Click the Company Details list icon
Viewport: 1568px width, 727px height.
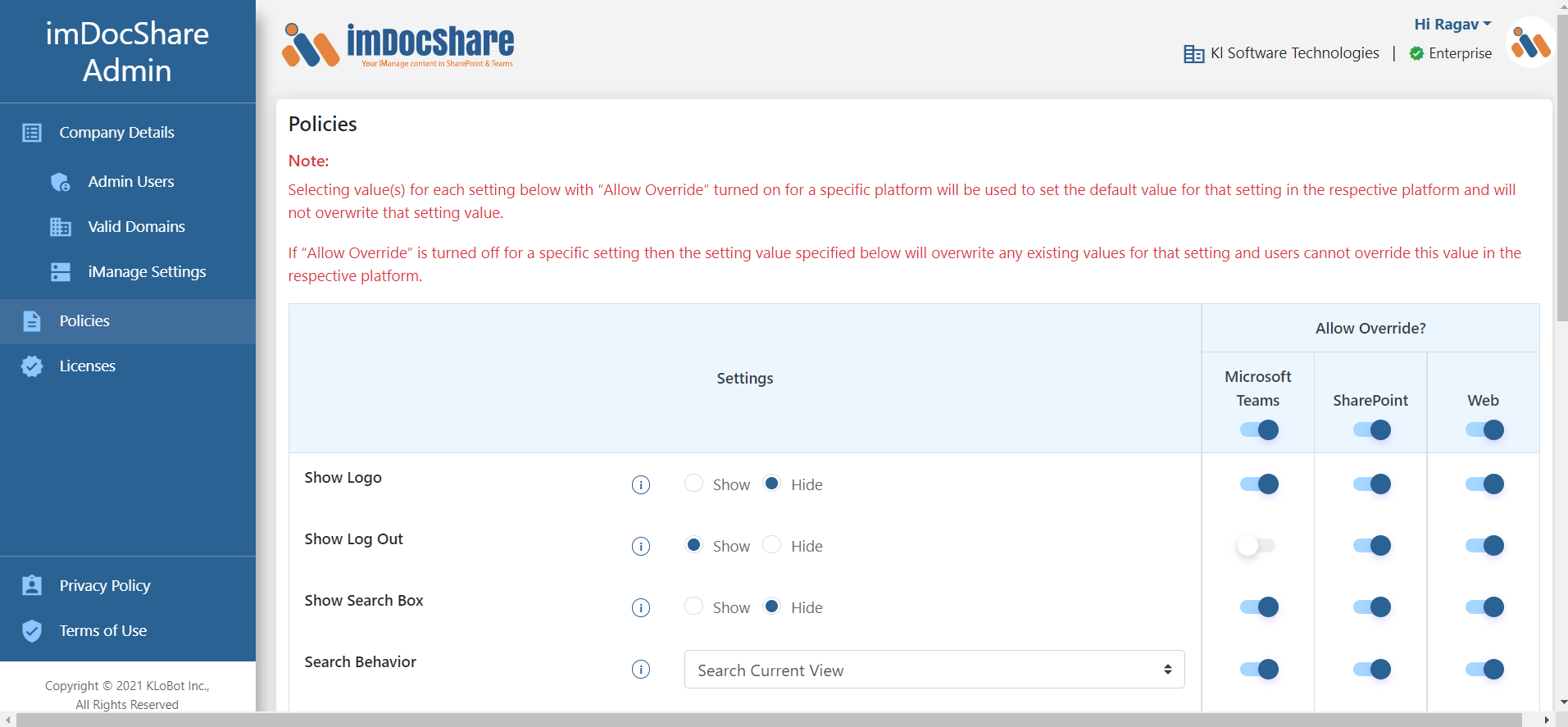tap(32, 133)
